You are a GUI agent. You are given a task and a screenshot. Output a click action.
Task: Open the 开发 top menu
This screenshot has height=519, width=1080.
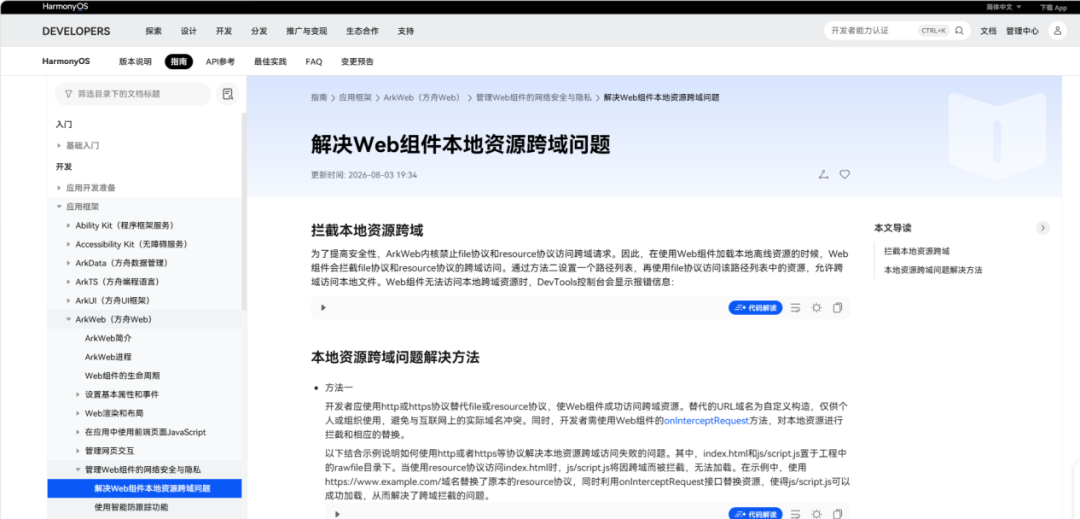pos(224,31)
